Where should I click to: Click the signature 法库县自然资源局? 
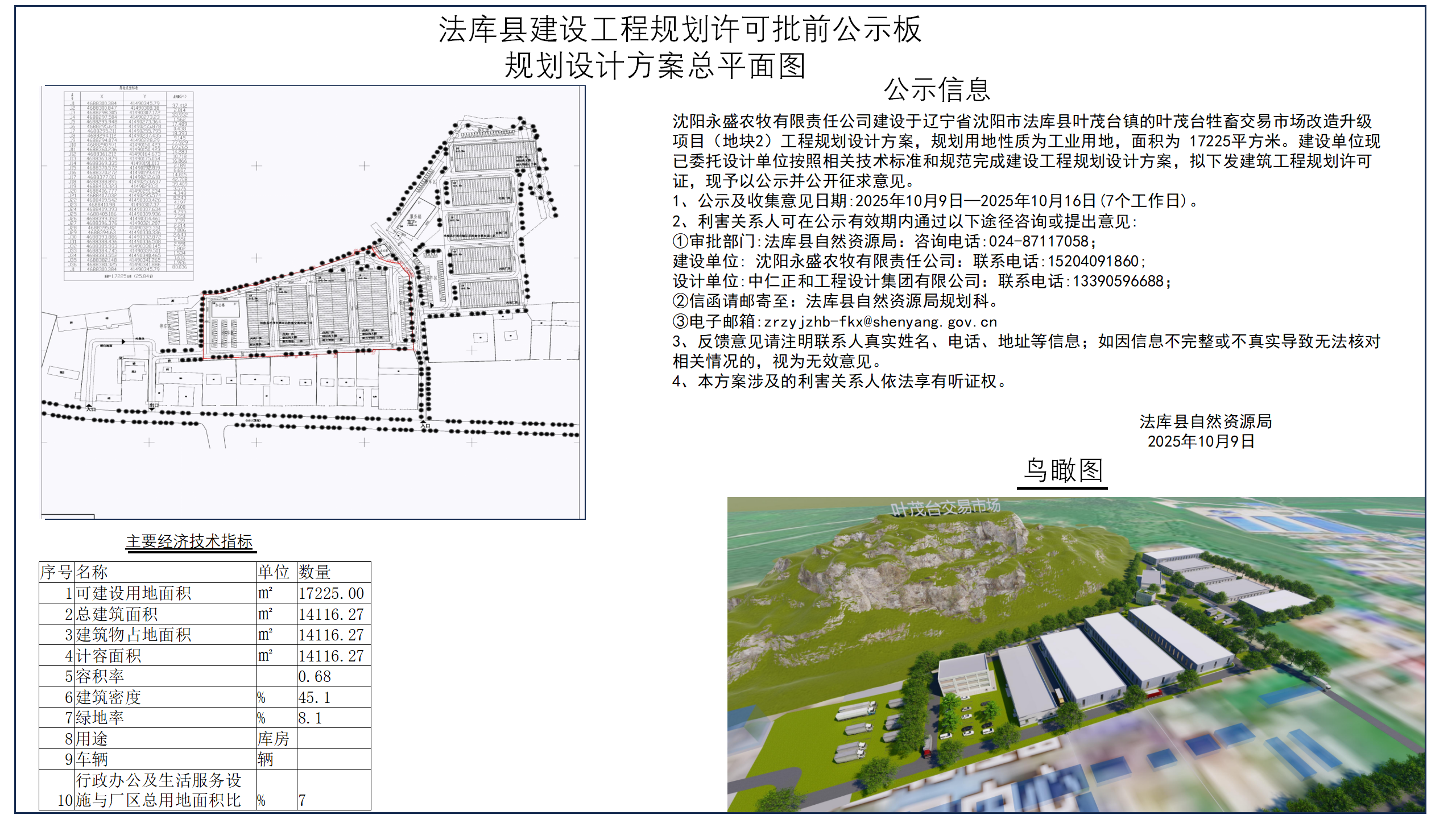click(1205, 421)
